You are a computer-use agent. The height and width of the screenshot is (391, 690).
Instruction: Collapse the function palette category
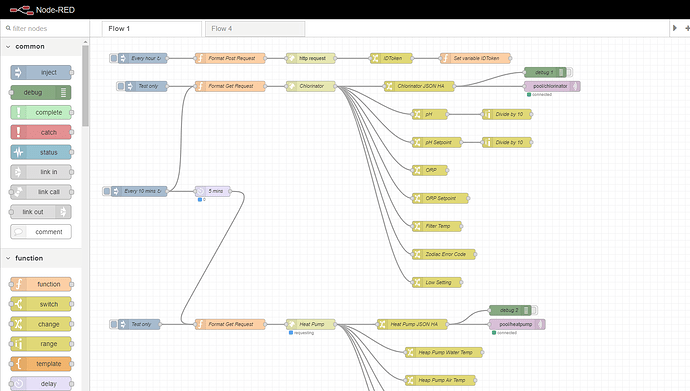coord(8,258)
